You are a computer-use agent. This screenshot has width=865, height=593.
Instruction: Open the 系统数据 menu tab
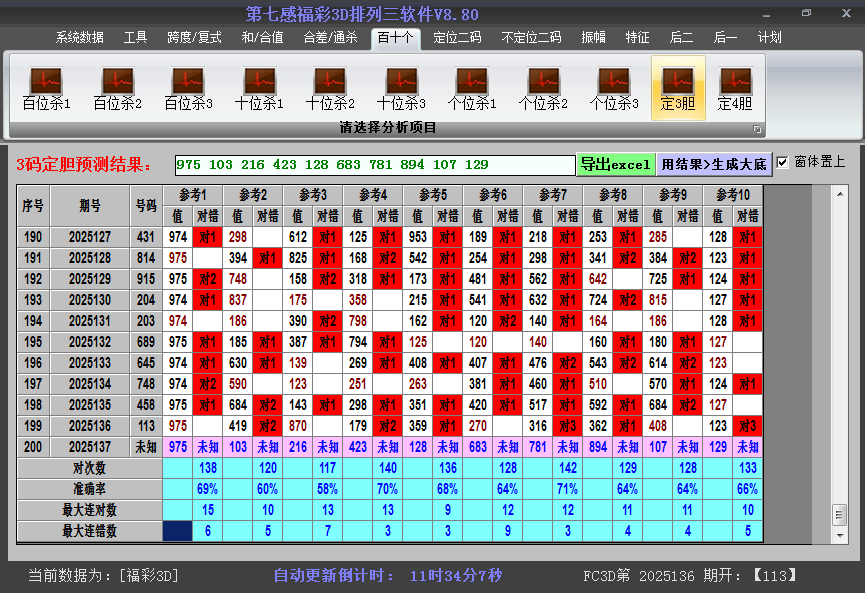tap(79, 38)
